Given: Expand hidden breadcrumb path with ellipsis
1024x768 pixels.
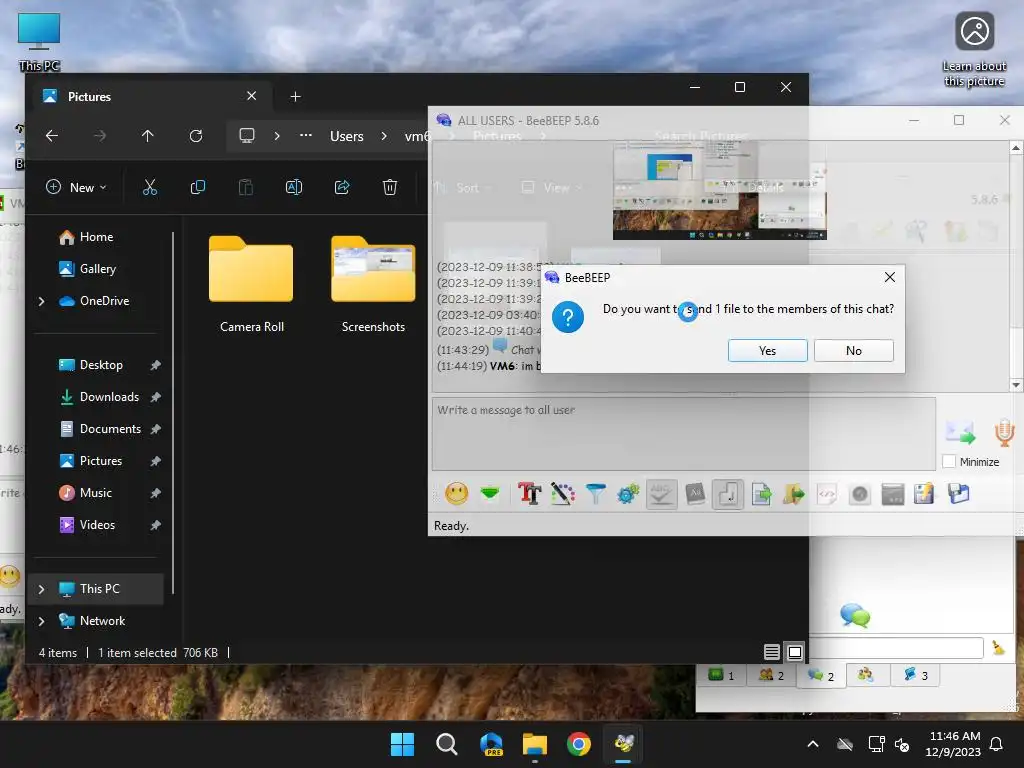Looking at the screenshot, I should pos(306,136).
